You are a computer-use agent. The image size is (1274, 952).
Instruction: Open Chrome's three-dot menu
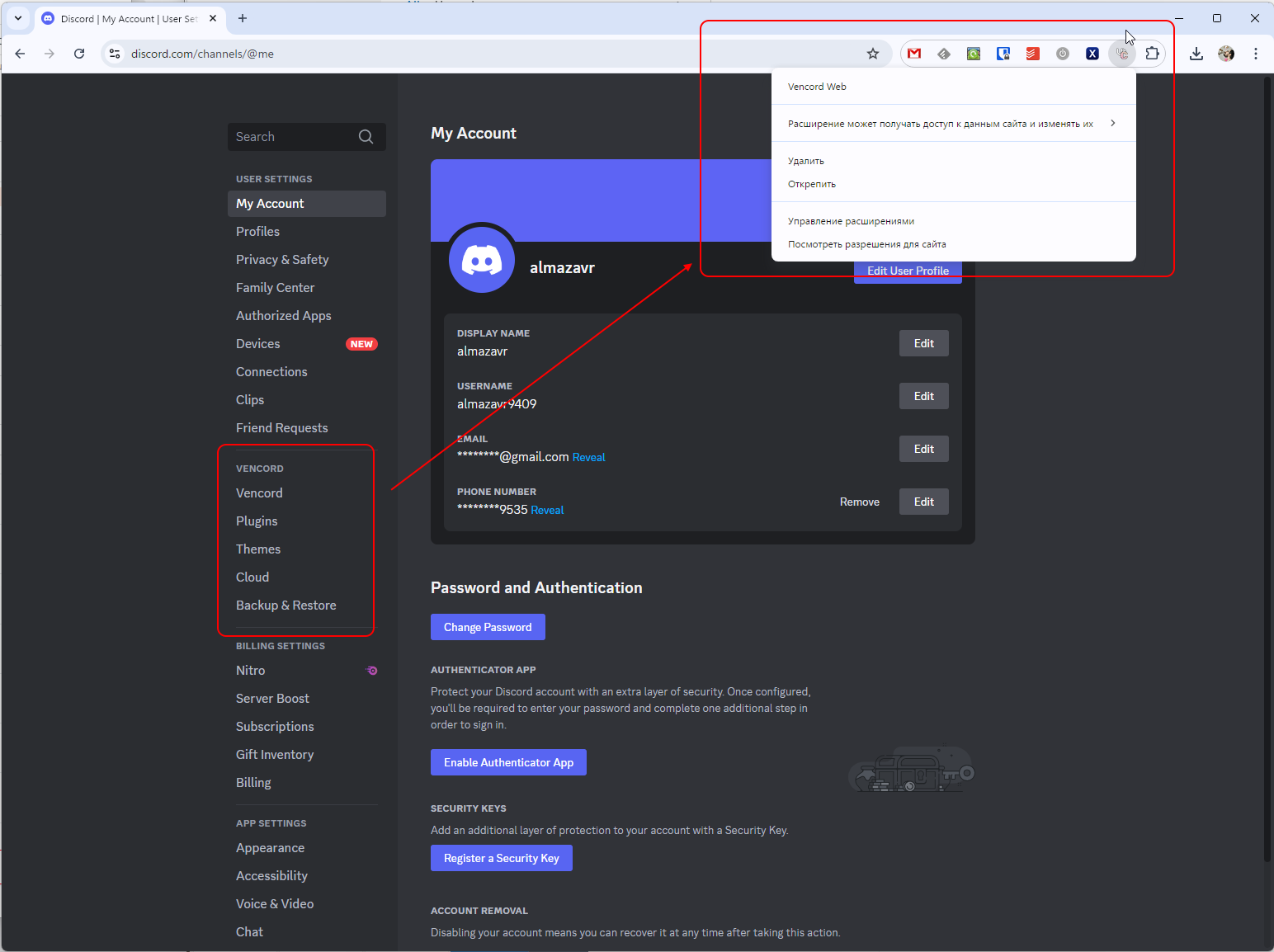pos(1256,54)
